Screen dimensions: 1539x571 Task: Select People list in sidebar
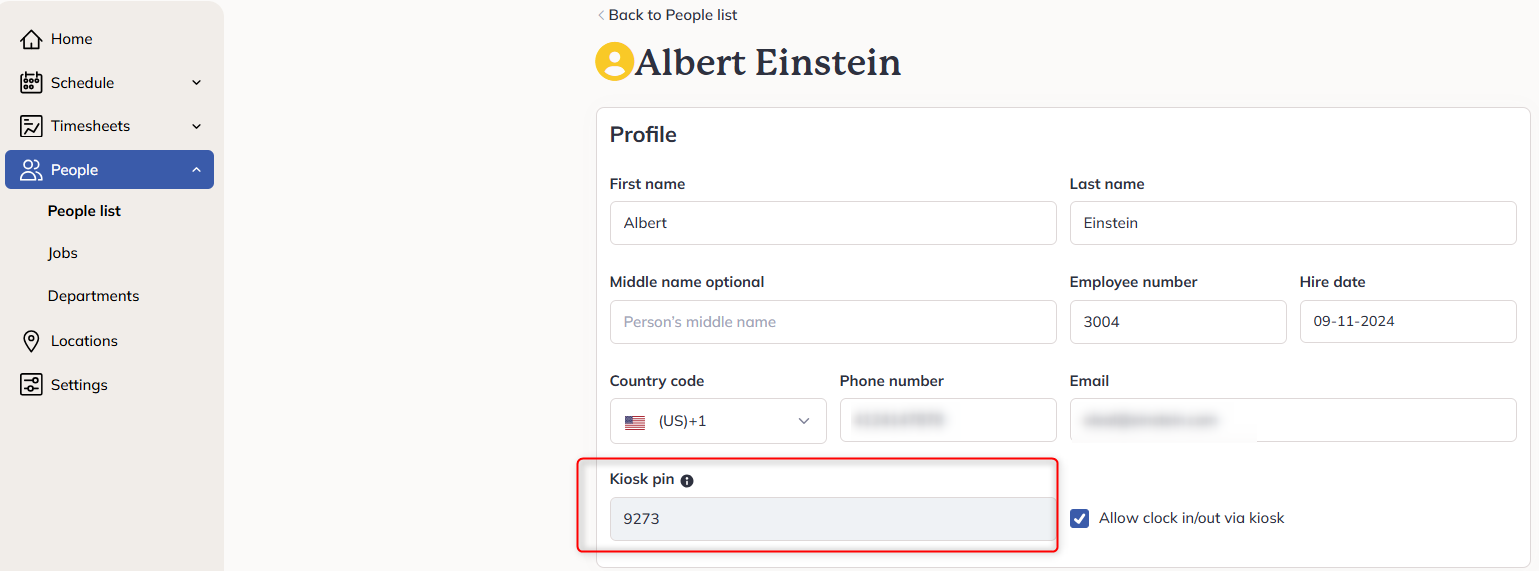pyautogui.click(x=84, y=211)
